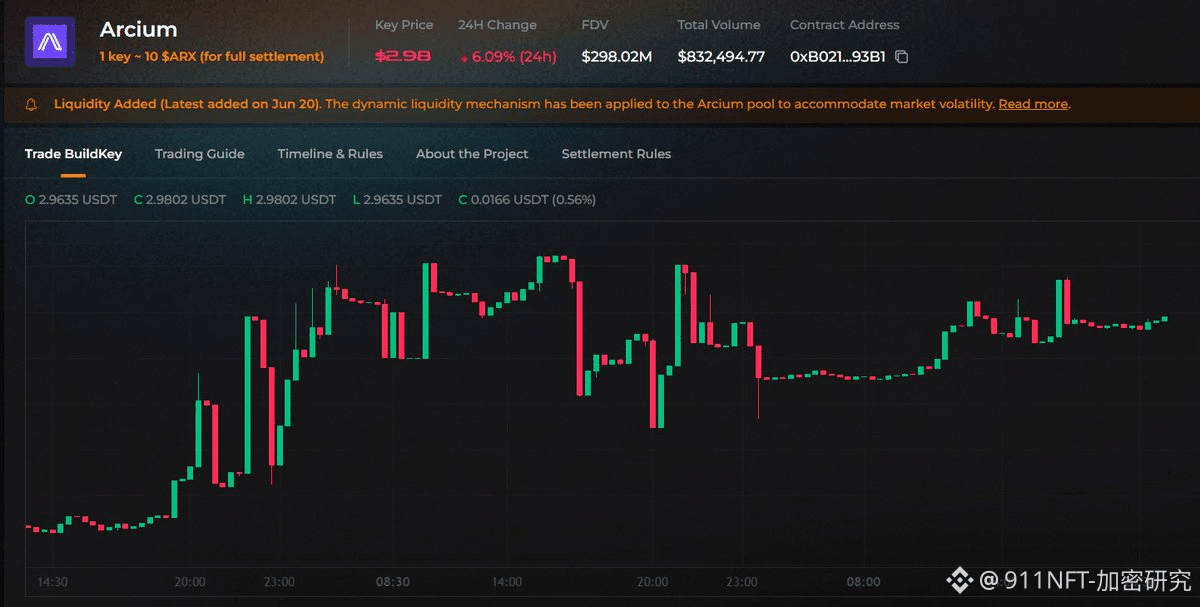The height and width of the screenshot is (607, 1200).
Task: Switch to the Trading Guide tab
Action: point(200,154)
